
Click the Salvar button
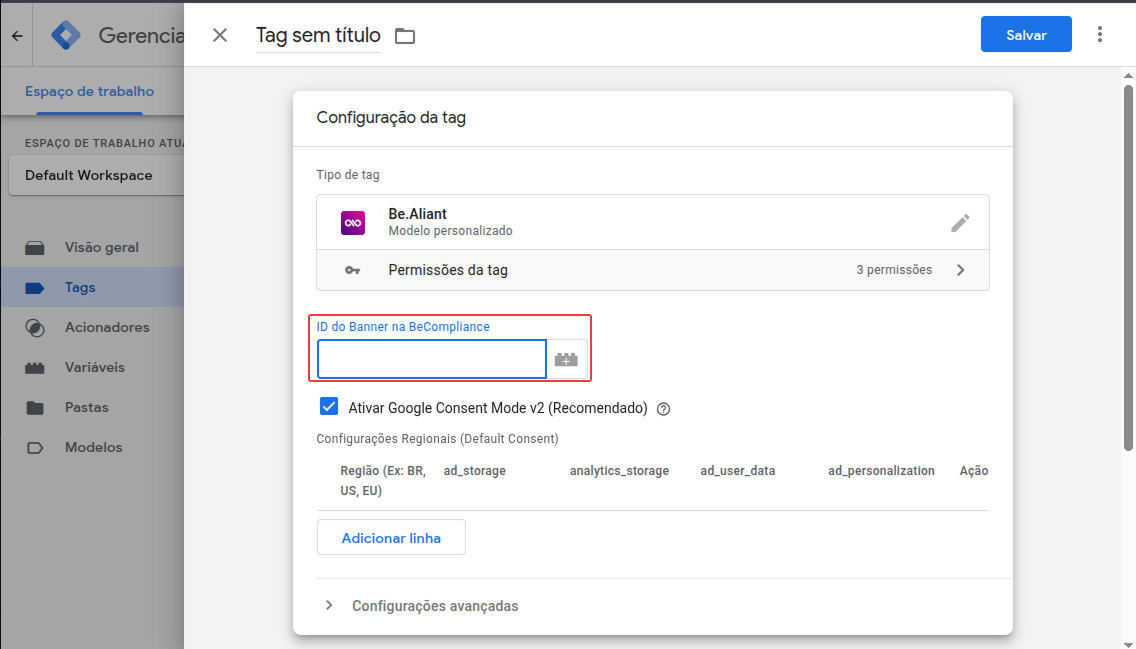(1026, 35)
